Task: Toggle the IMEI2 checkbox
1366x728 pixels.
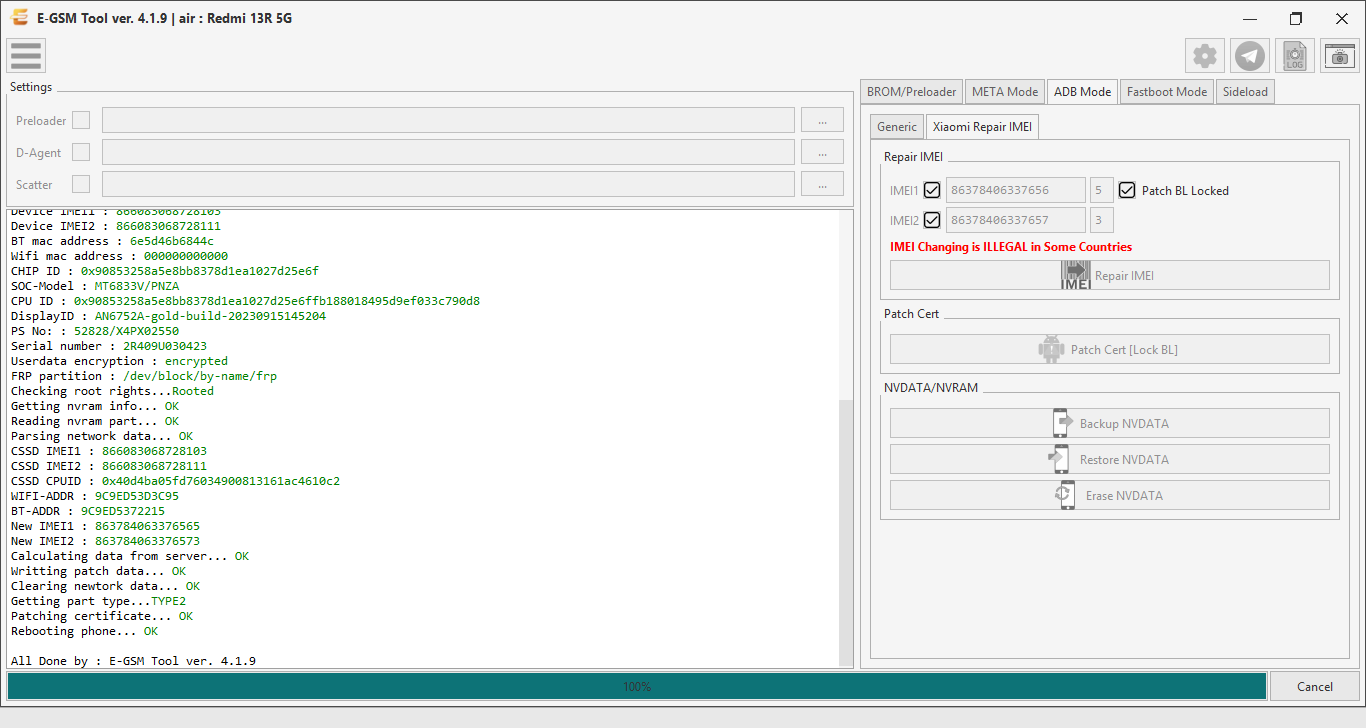Action: pyautogui.click(x=932, y=220)
